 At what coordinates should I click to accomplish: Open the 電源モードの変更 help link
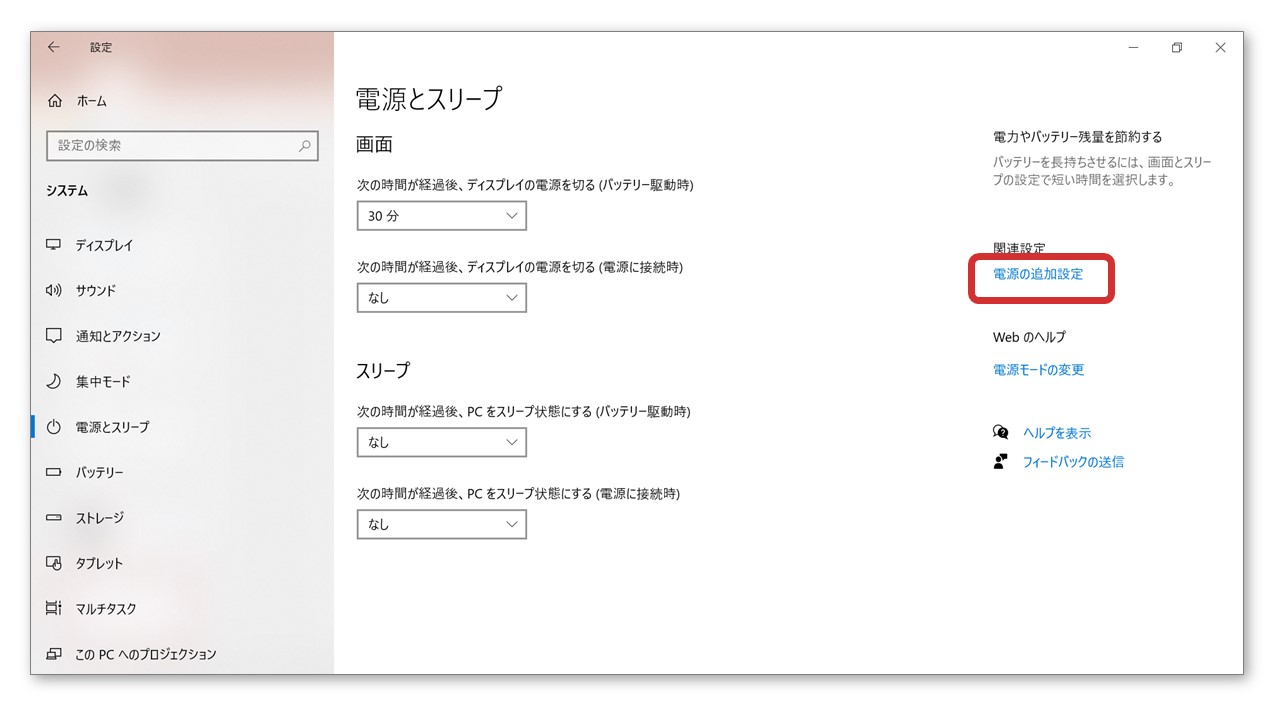(x=1038, y=370)
